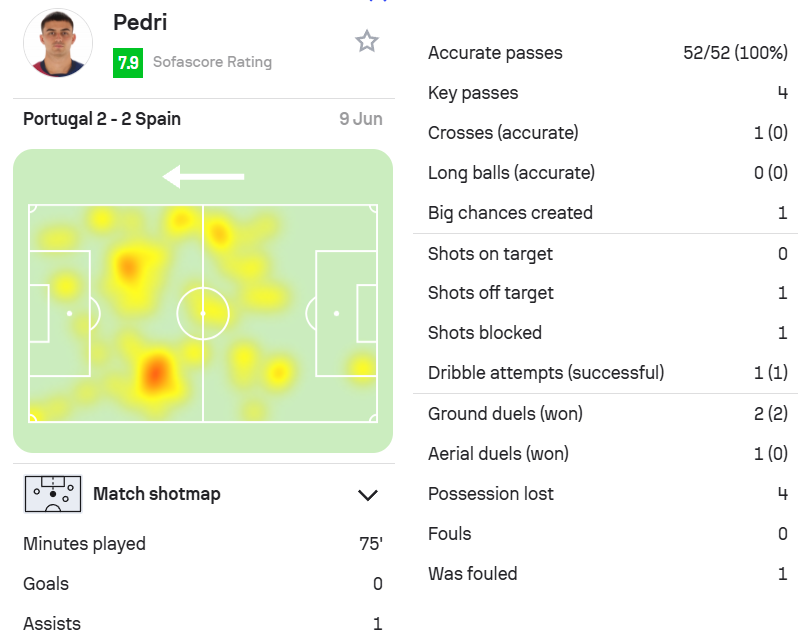
Task: Click the favorite star icon
Action: point(367,41)
